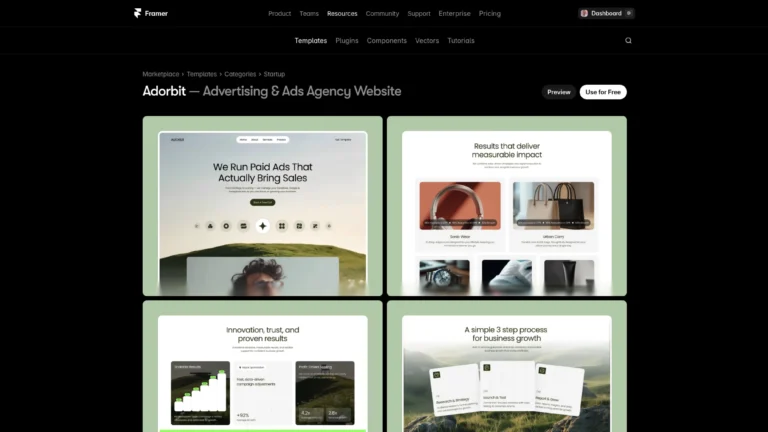
Task: Switch to the Tutorials tab
Action: click(461, 41)
